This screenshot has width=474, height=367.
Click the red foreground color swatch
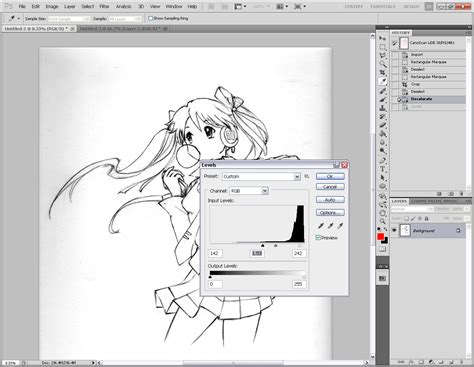381,237
